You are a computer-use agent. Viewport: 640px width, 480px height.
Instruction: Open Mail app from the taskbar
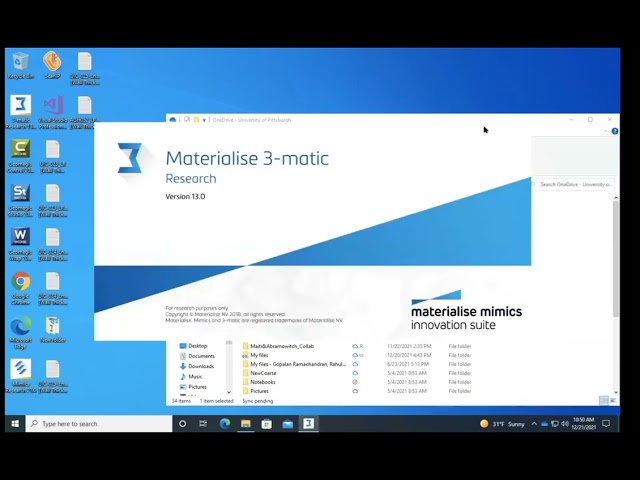(x=288, y=424)
